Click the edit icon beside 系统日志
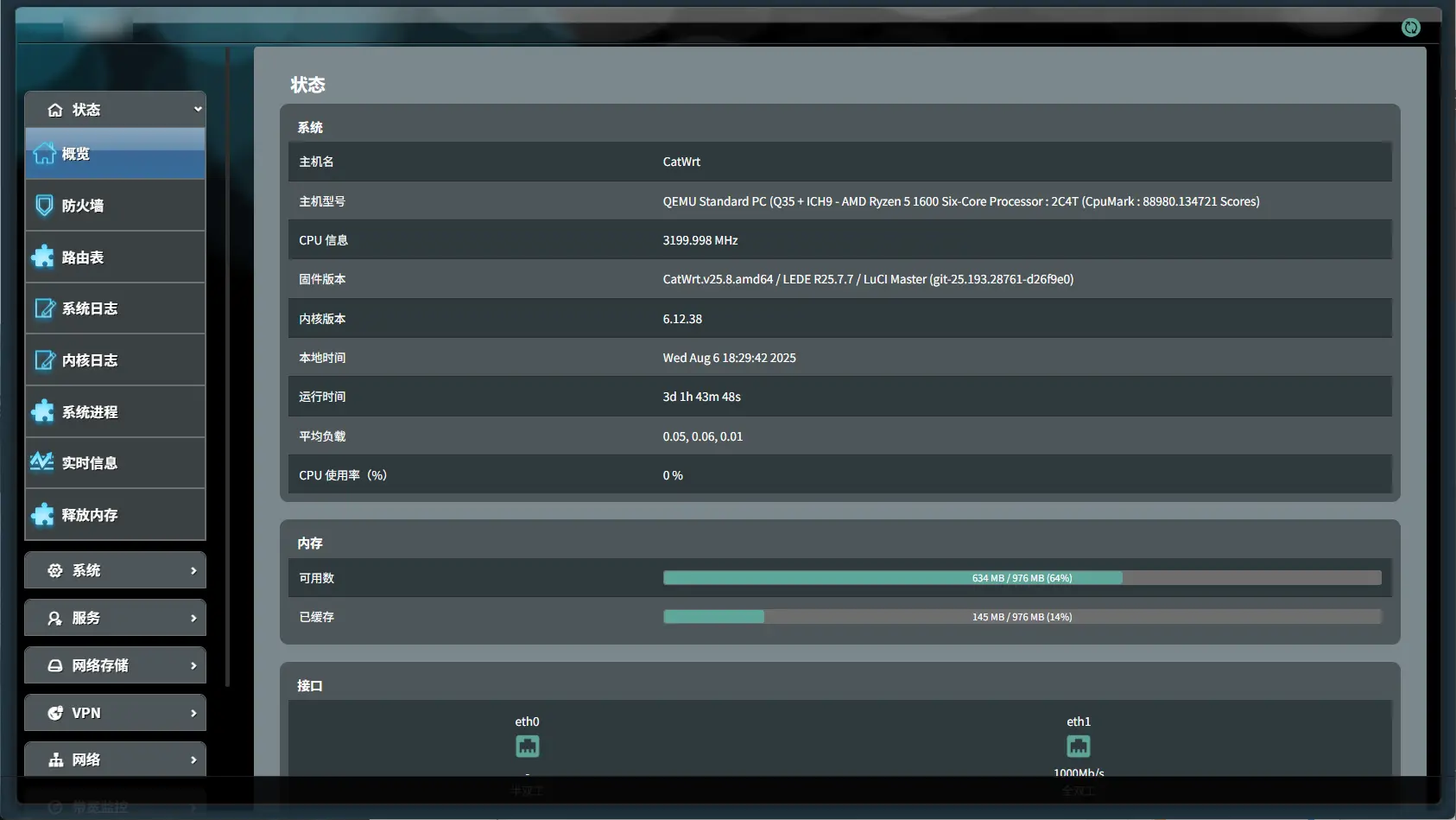Viewport: 1456px width, 820px height. 44,308
